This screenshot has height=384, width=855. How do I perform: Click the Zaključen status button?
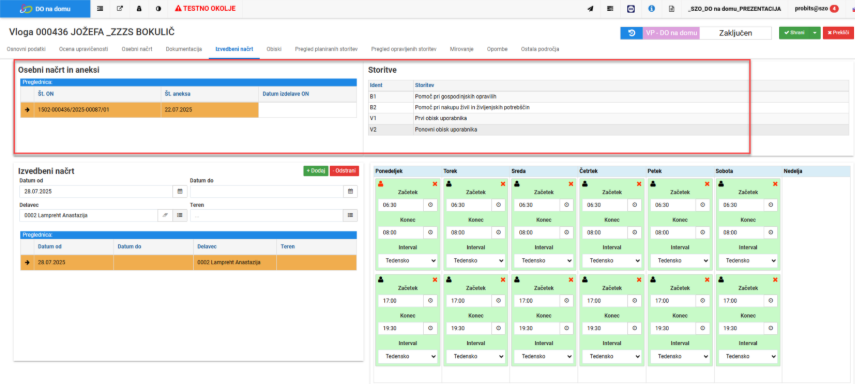(735, 33)
